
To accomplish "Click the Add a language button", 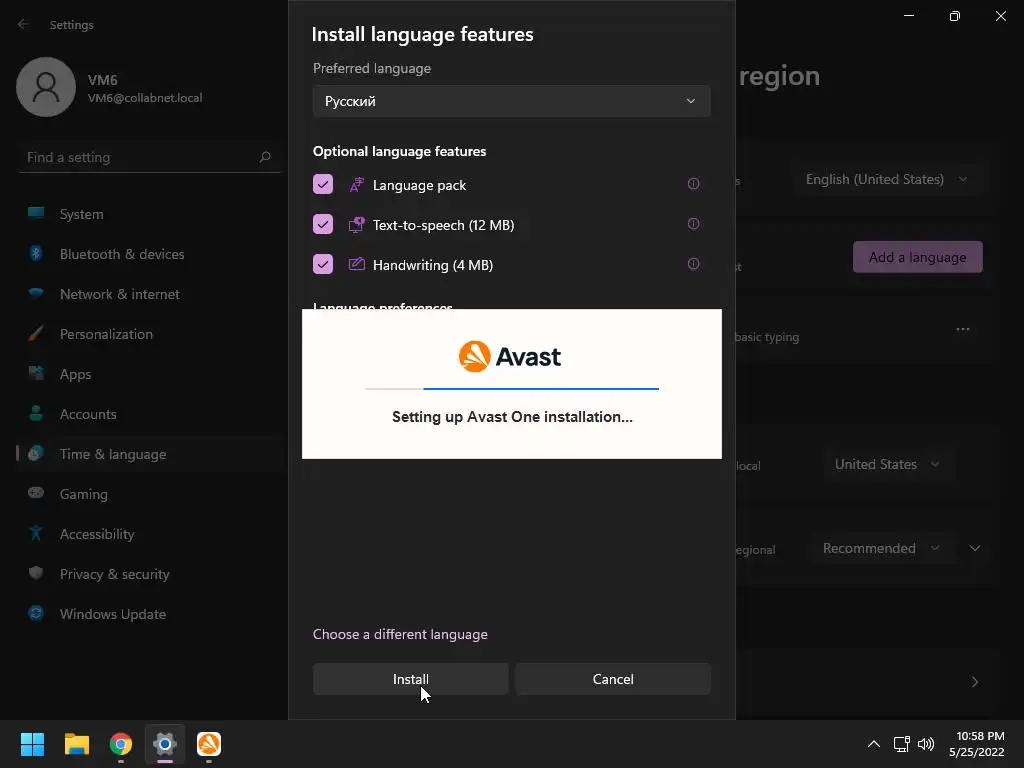I will tap(918, 257).
